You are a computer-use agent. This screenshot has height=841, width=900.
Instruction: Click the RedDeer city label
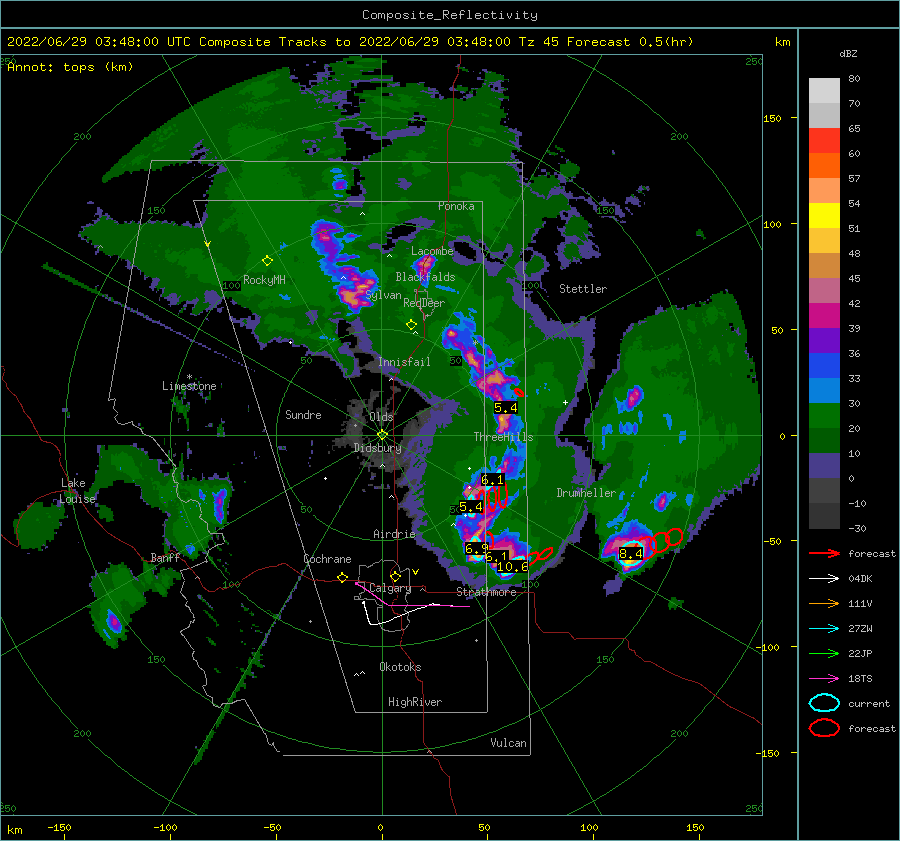tap(424, 303)
